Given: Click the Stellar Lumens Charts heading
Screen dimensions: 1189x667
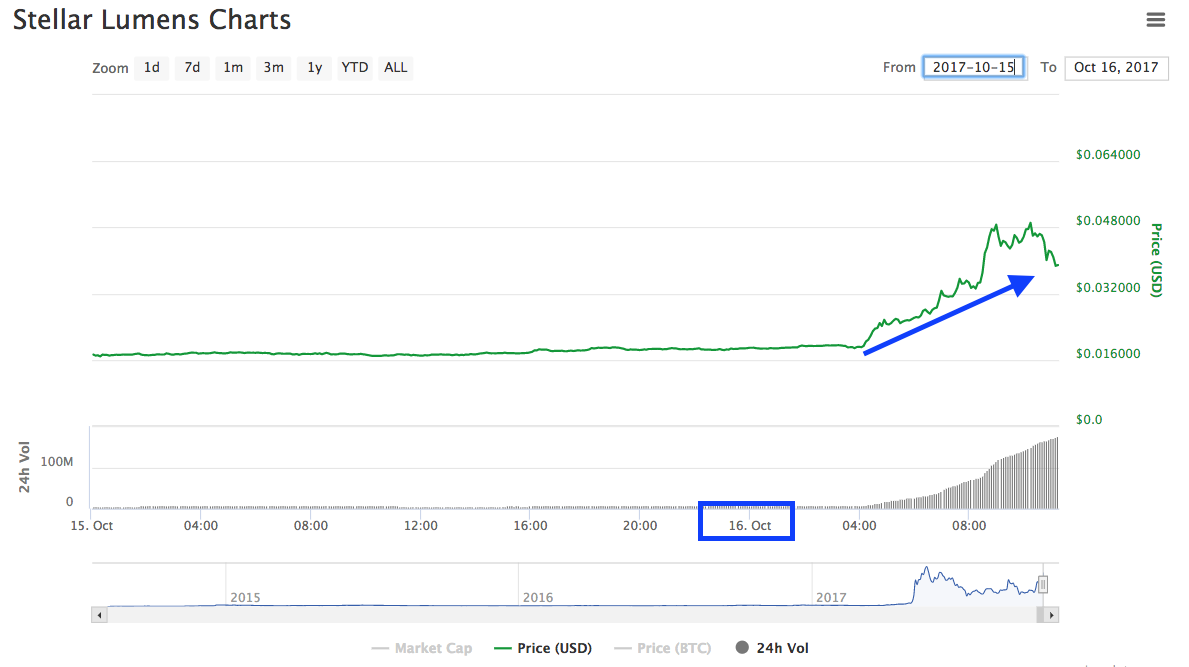Looking at the screenshot, I should [152, 20].
